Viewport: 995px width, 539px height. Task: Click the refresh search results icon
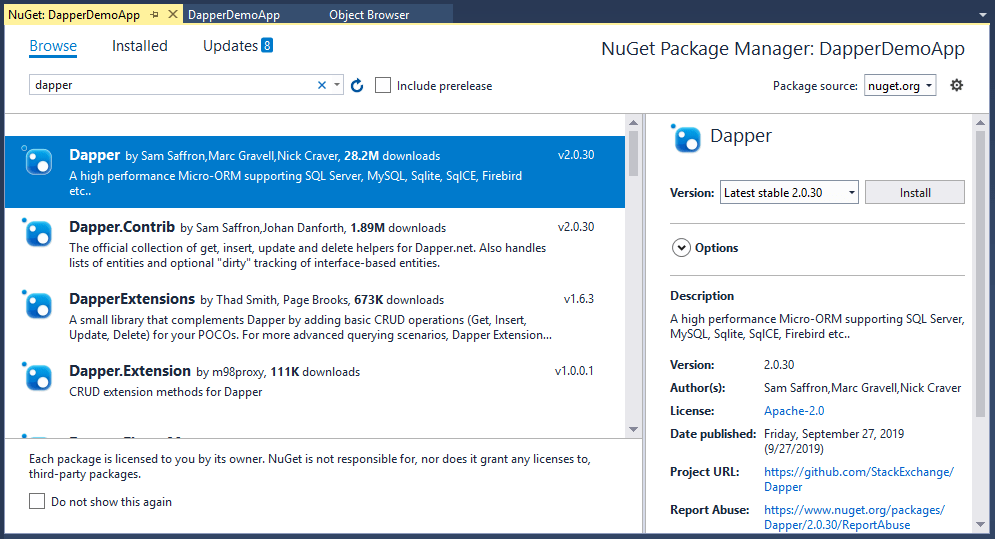click(357, 85)
